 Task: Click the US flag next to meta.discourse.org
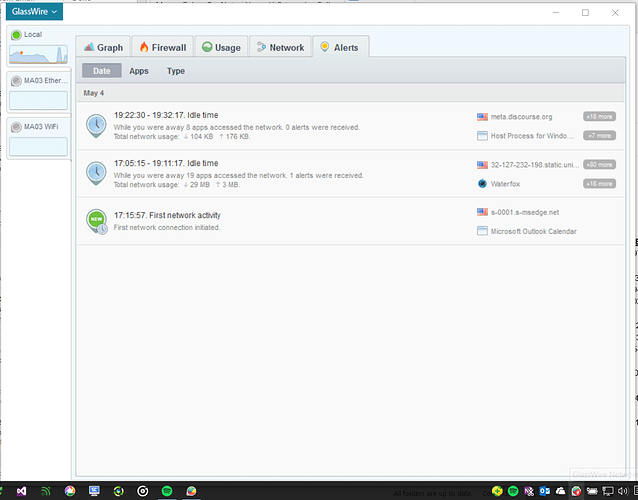[482, 116]
